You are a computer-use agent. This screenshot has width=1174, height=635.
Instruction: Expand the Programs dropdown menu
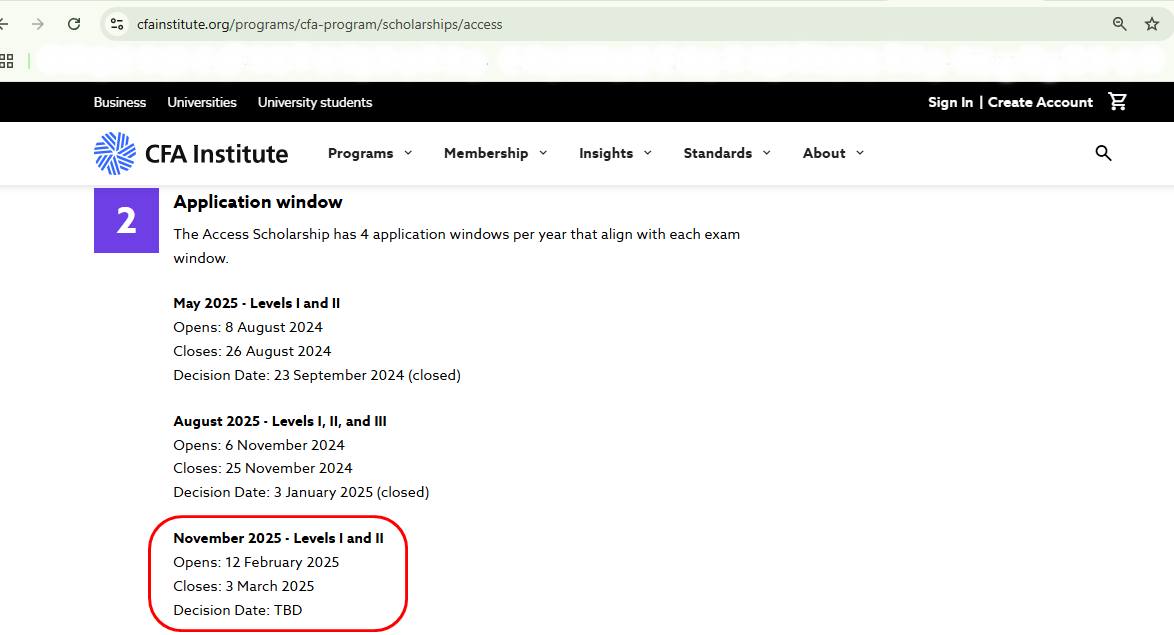tap(370, 154)
